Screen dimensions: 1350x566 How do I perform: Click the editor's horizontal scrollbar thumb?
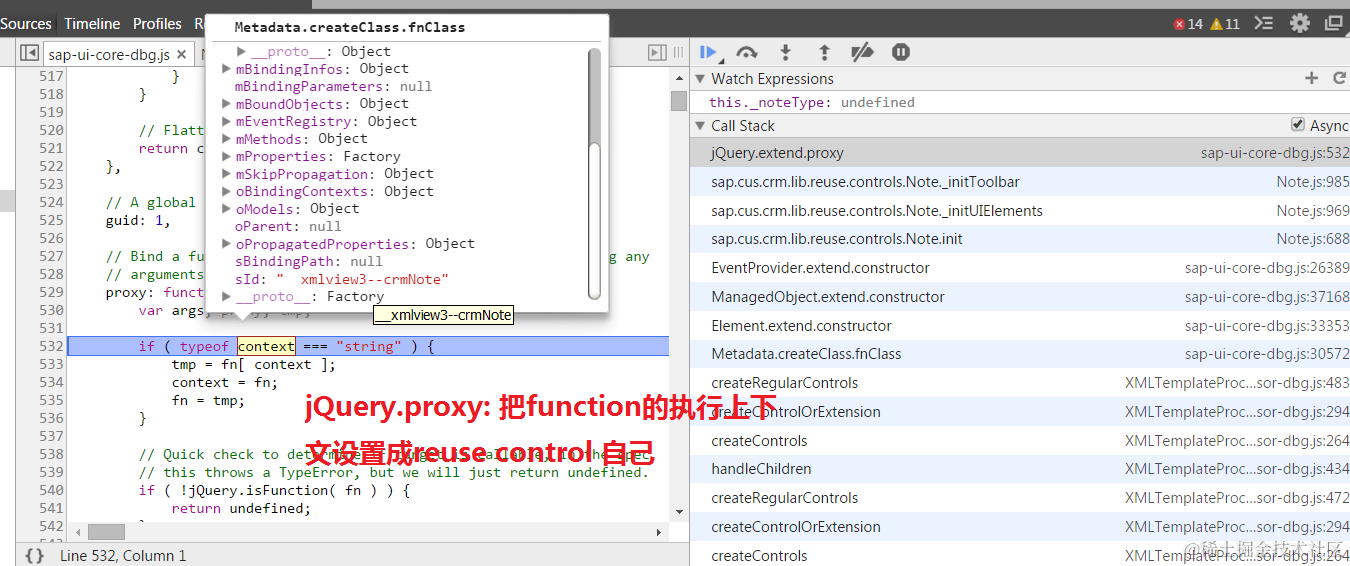[106, 532]
